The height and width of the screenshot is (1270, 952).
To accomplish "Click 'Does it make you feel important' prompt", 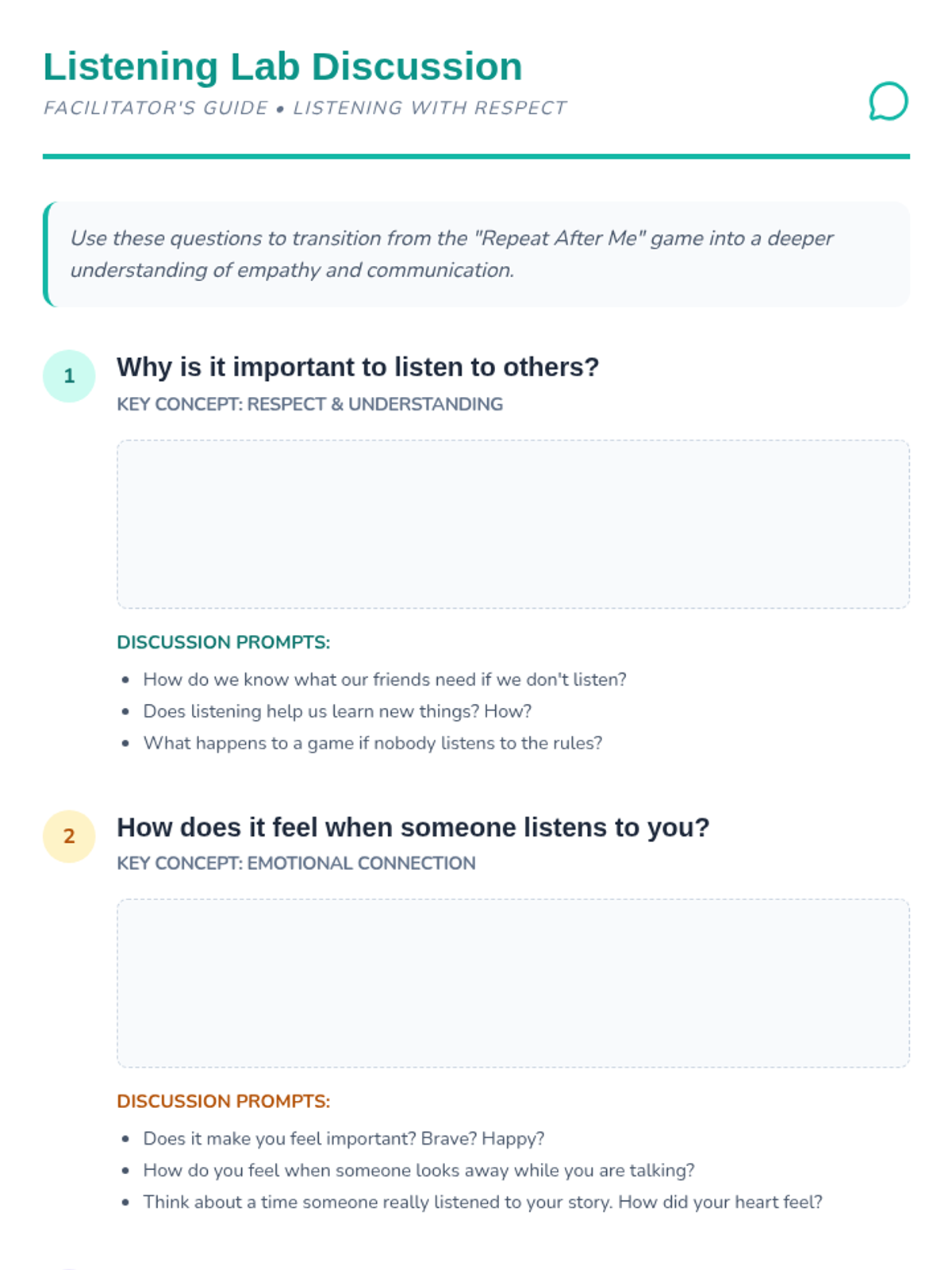I will [x=344, y=1138].
